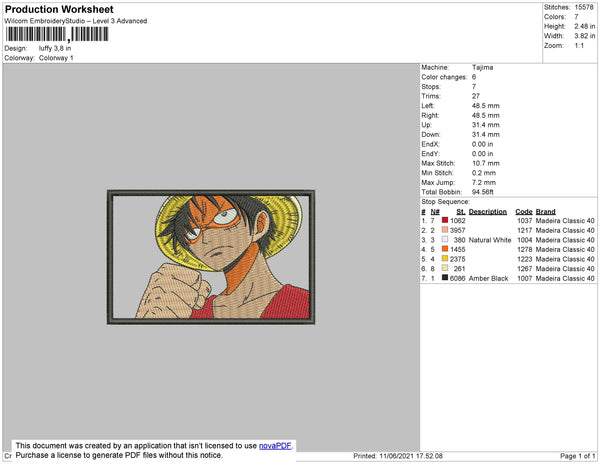Select the Amber Black swatch for thread 6086
The image size is (600, 464).
pos(445,278)
